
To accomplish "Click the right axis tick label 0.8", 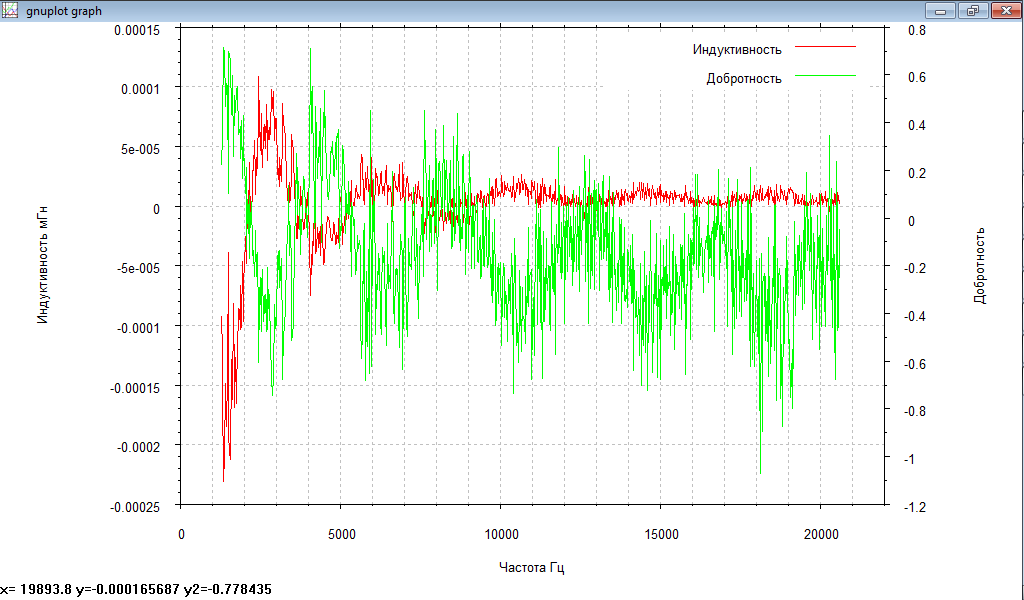I will (x=917, y=30).
